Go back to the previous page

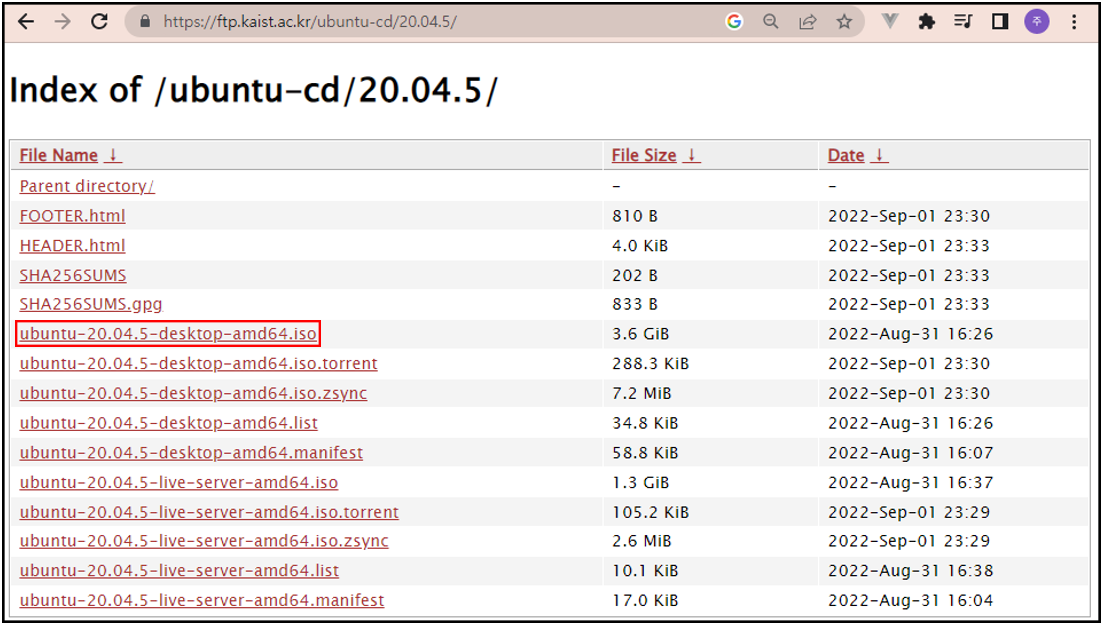26,22
